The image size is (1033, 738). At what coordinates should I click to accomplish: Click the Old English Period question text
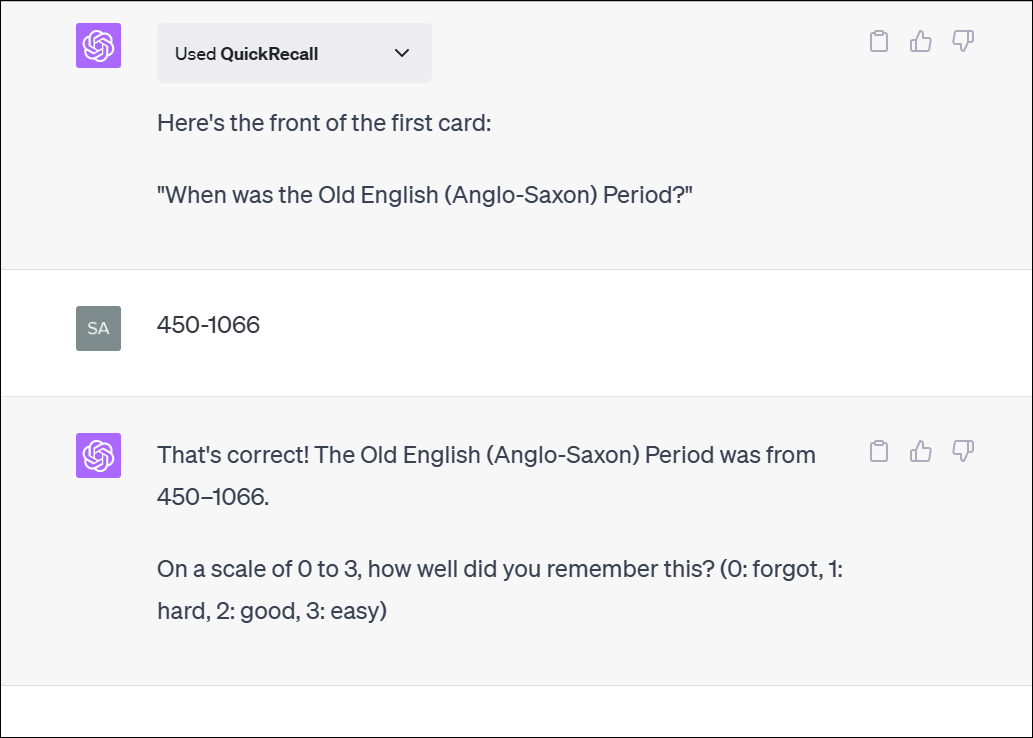point(425,195)
